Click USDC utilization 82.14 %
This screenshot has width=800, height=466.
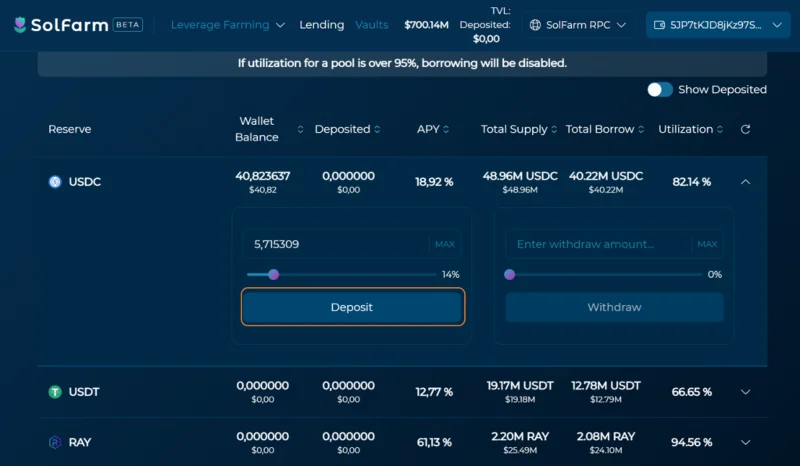pyautogui.click(x=692, y=182)
